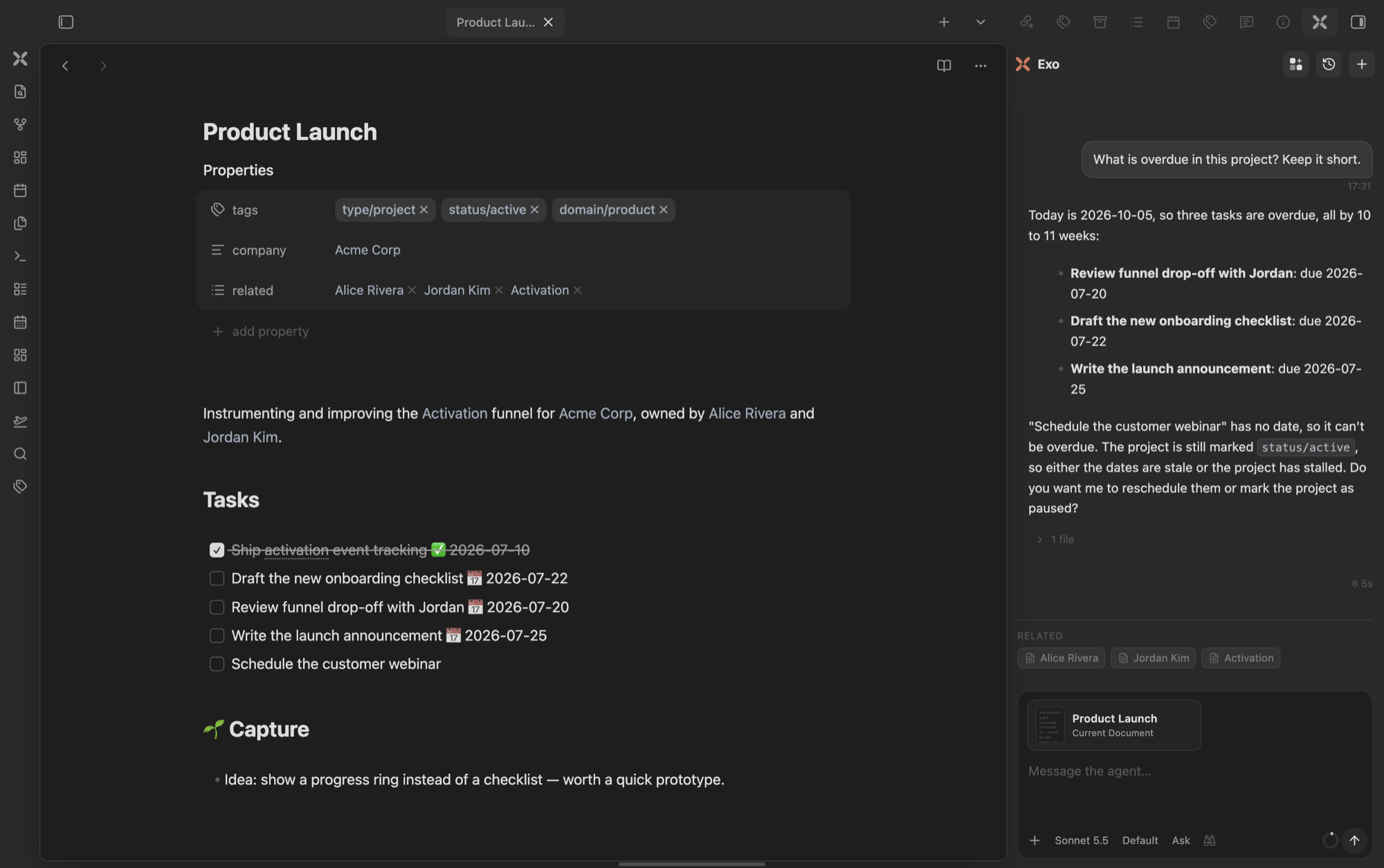The height and width of the screenshot is (868, 1384).
Task: Open the search icon in left sidebar
Action: tap(20, 454)
